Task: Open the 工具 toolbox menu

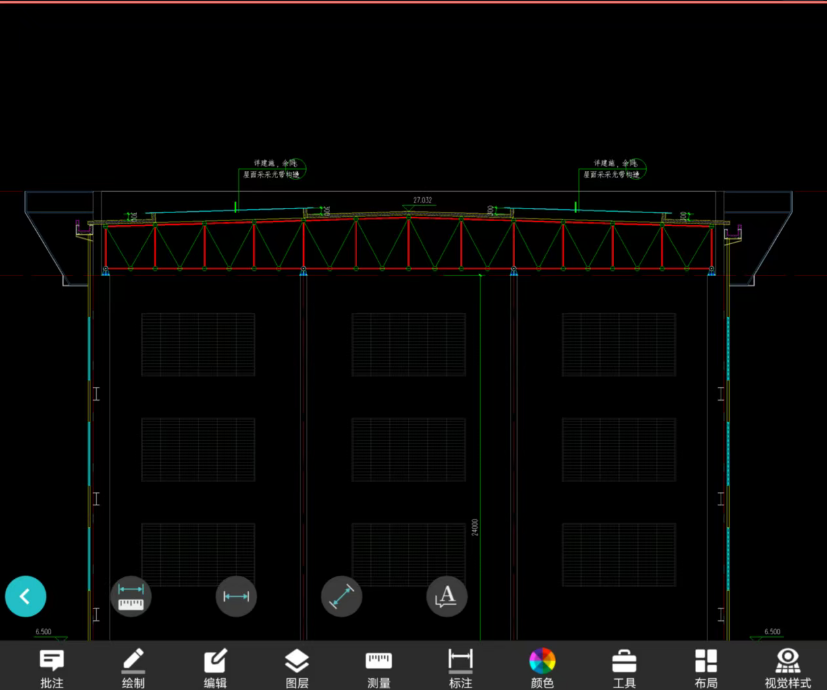Action: click(624, 667)
